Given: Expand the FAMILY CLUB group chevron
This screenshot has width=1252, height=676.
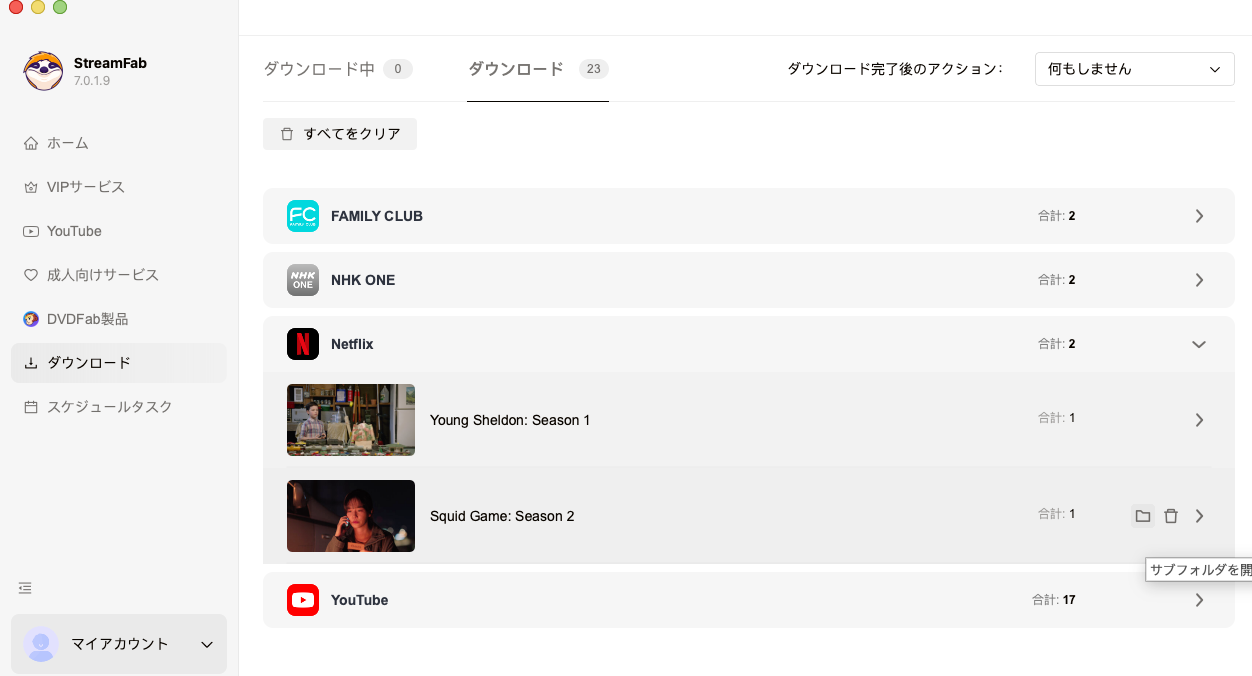Looking at the screenshot, I should click(1199, 216).
